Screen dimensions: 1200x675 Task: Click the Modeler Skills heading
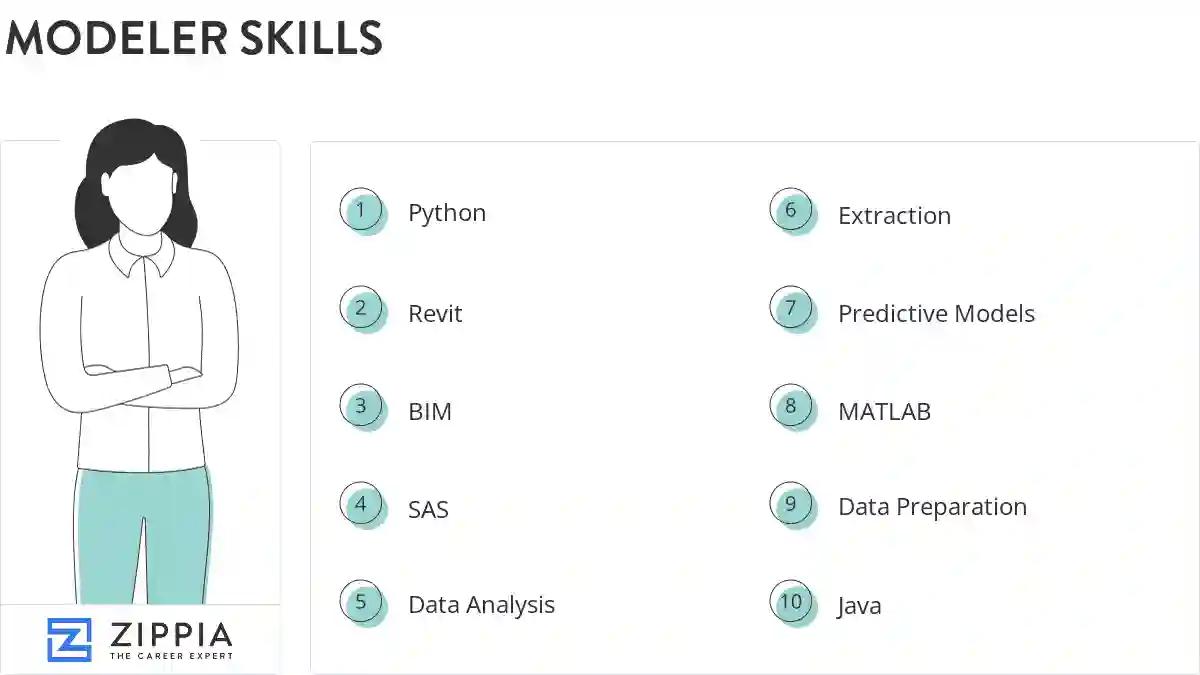point(194,38)
